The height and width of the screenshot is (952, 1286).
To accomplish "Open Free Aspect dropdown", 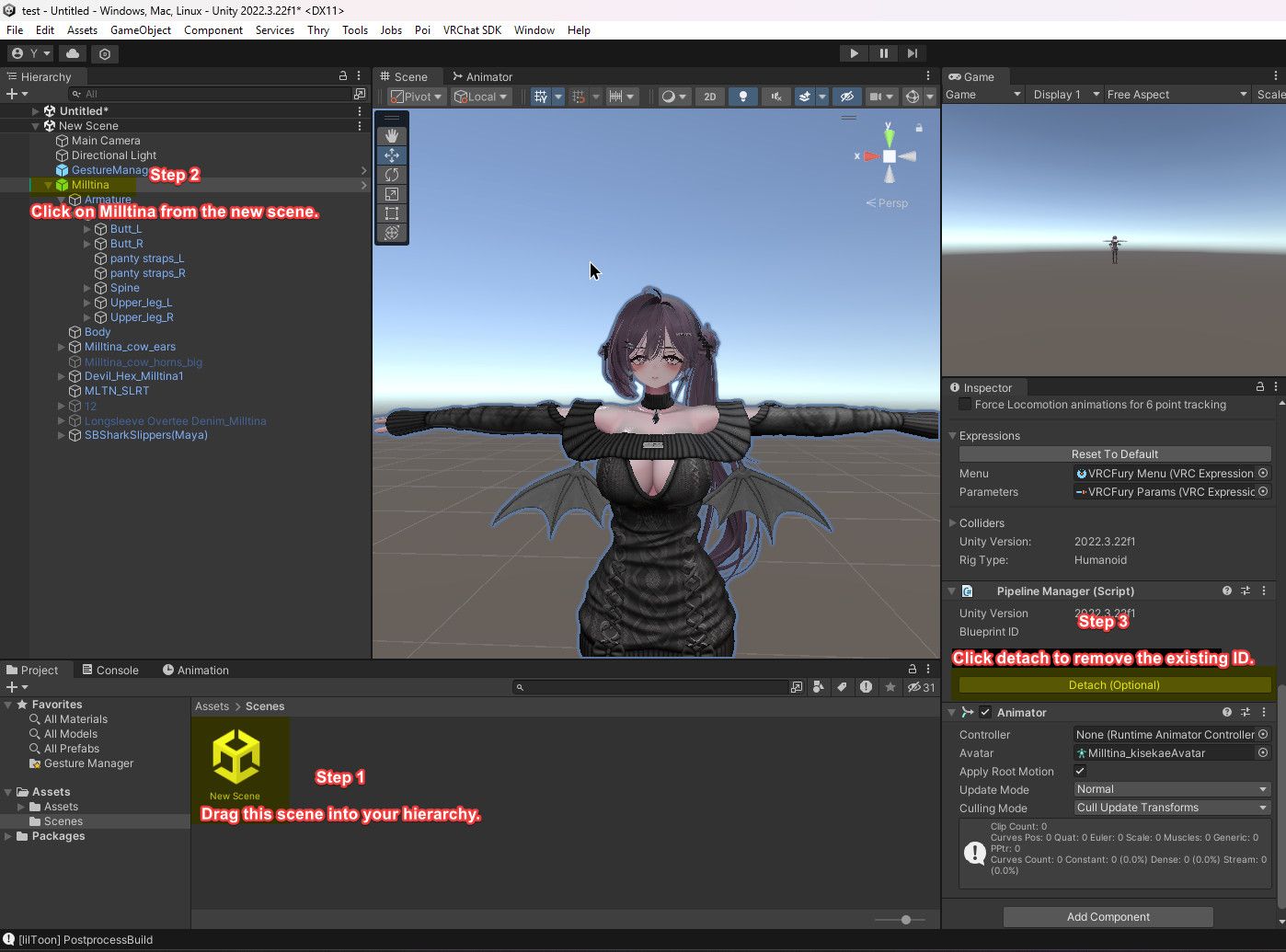I will (x=1177, y=94).
